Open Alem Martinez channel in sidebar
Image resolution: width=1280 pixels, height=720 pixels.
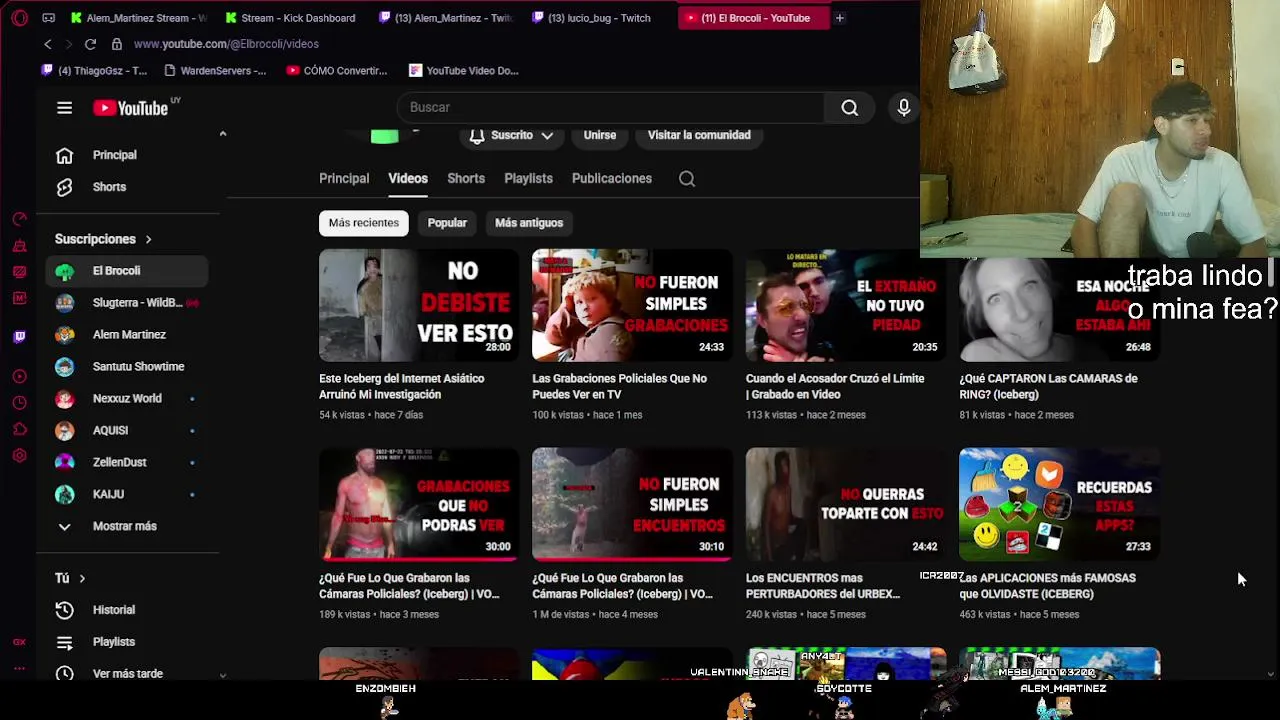pos(126,335)
